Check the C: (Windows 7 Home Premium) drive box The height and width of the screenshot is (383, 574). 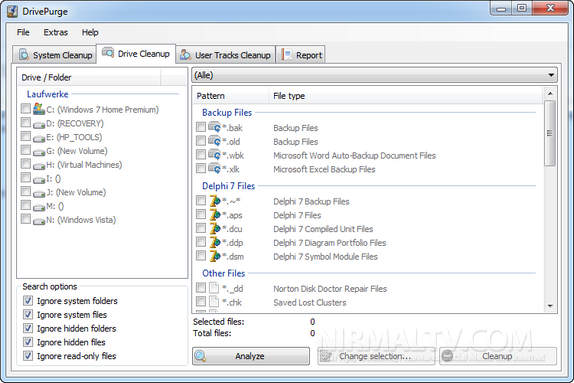26,108
